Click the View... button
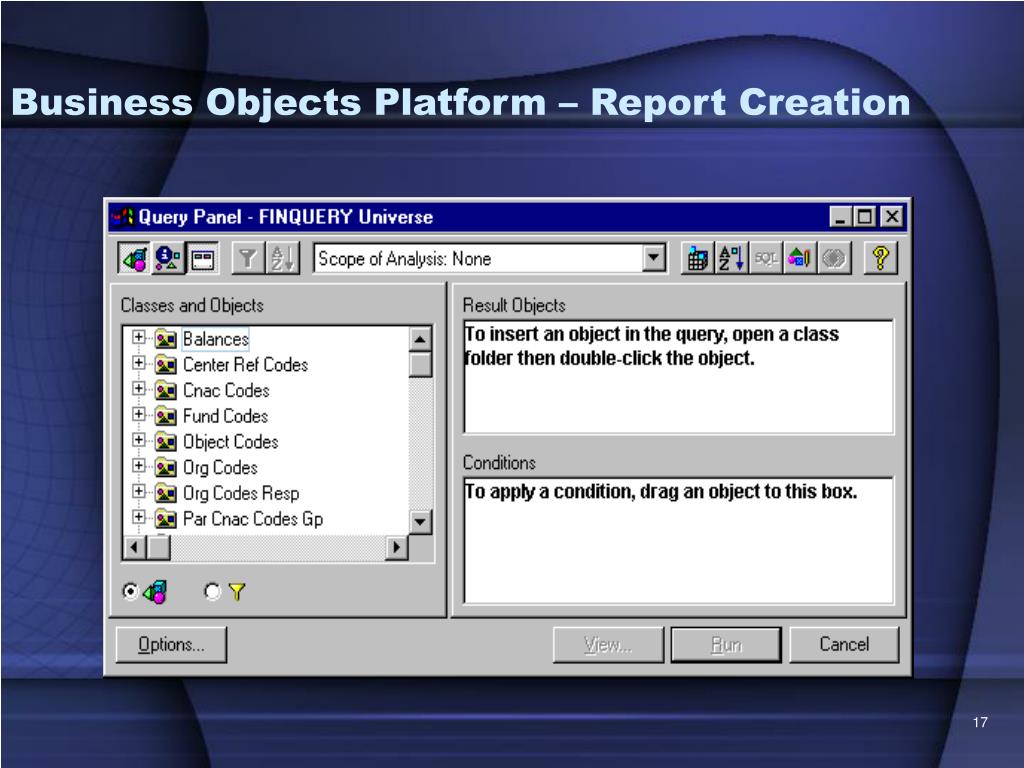Viewport: 1024px width, 768px height. coord(608,645)
